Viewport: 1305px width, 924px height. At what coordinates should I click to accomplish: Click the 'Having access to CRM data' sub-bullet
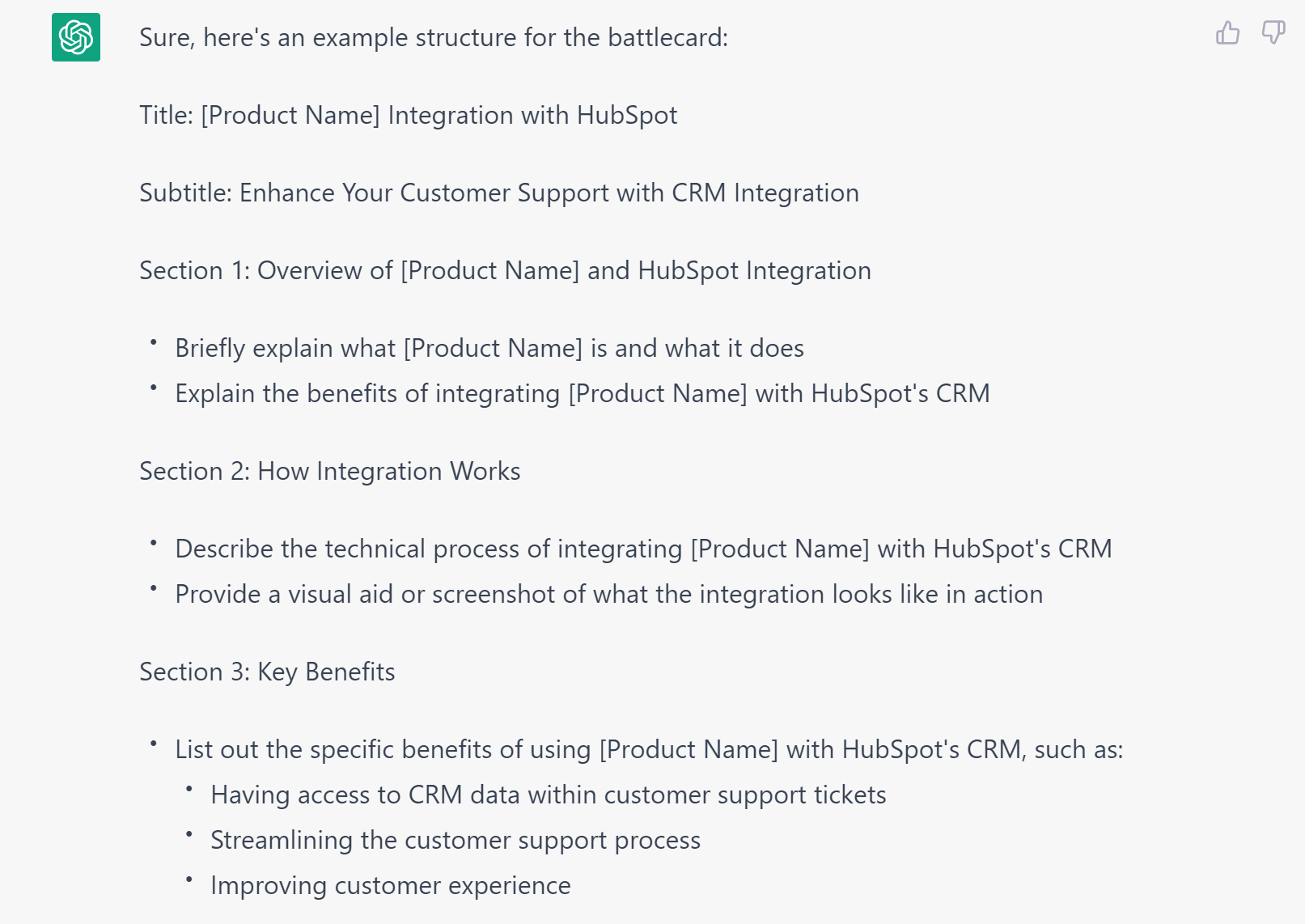click(549, 795)
